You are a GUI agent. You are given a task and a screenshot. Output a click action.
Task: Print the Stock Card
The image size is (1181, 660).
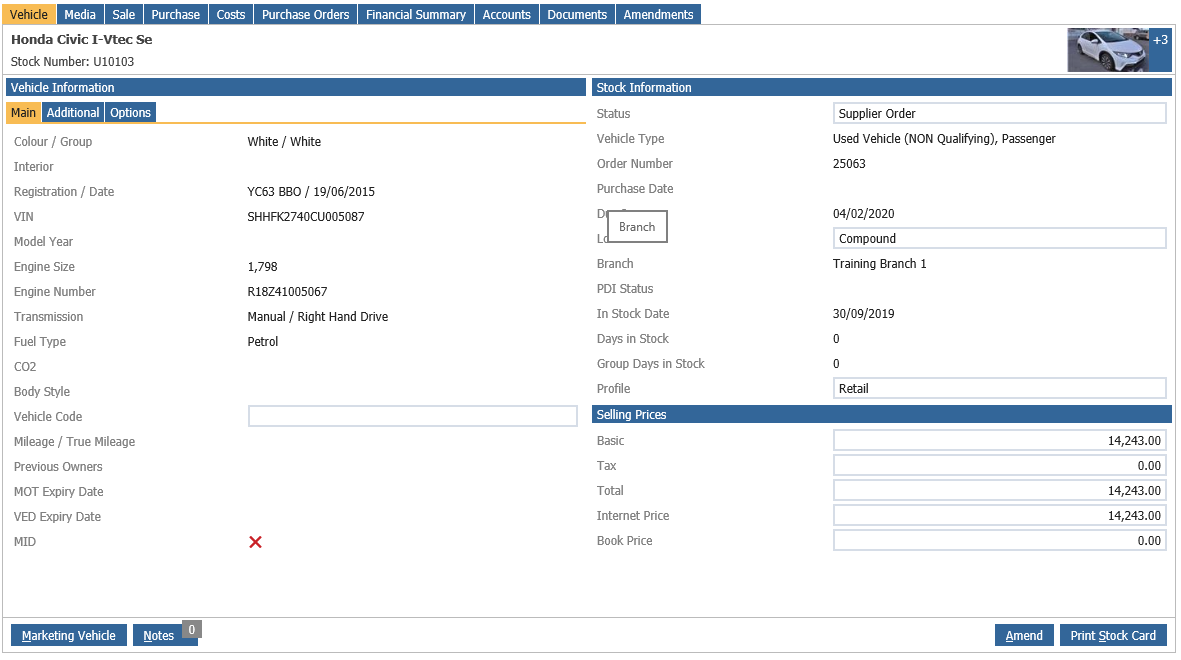click(1113, 636)
